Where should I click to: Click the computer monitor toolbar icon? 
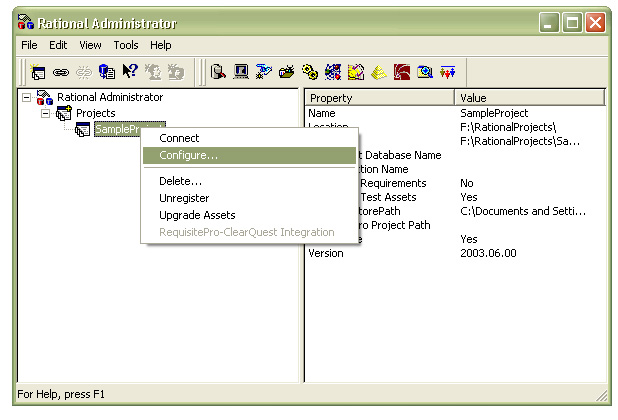point(241,72)
